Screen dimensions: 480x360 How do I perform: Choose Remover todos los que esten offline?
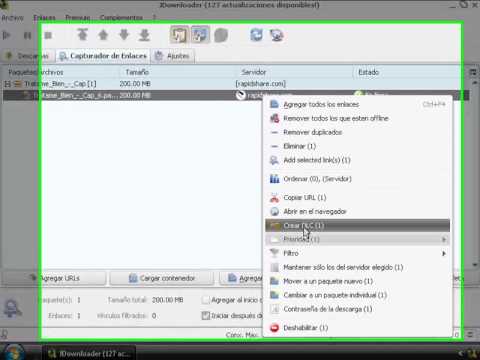[357, 118]
